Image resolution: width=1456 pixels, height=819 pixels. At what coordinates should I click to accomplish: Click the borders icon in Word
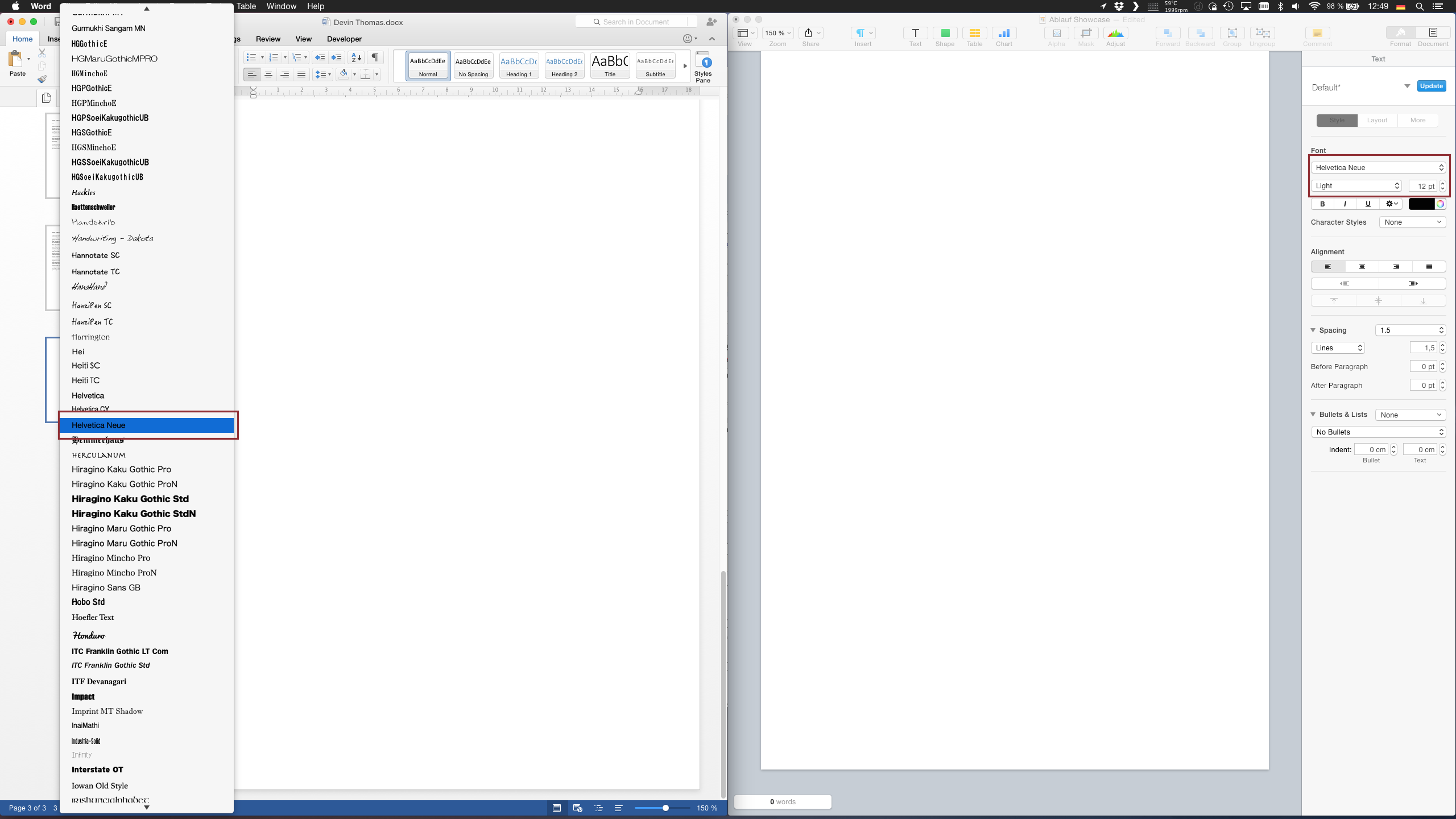click(x=366, y=74)
